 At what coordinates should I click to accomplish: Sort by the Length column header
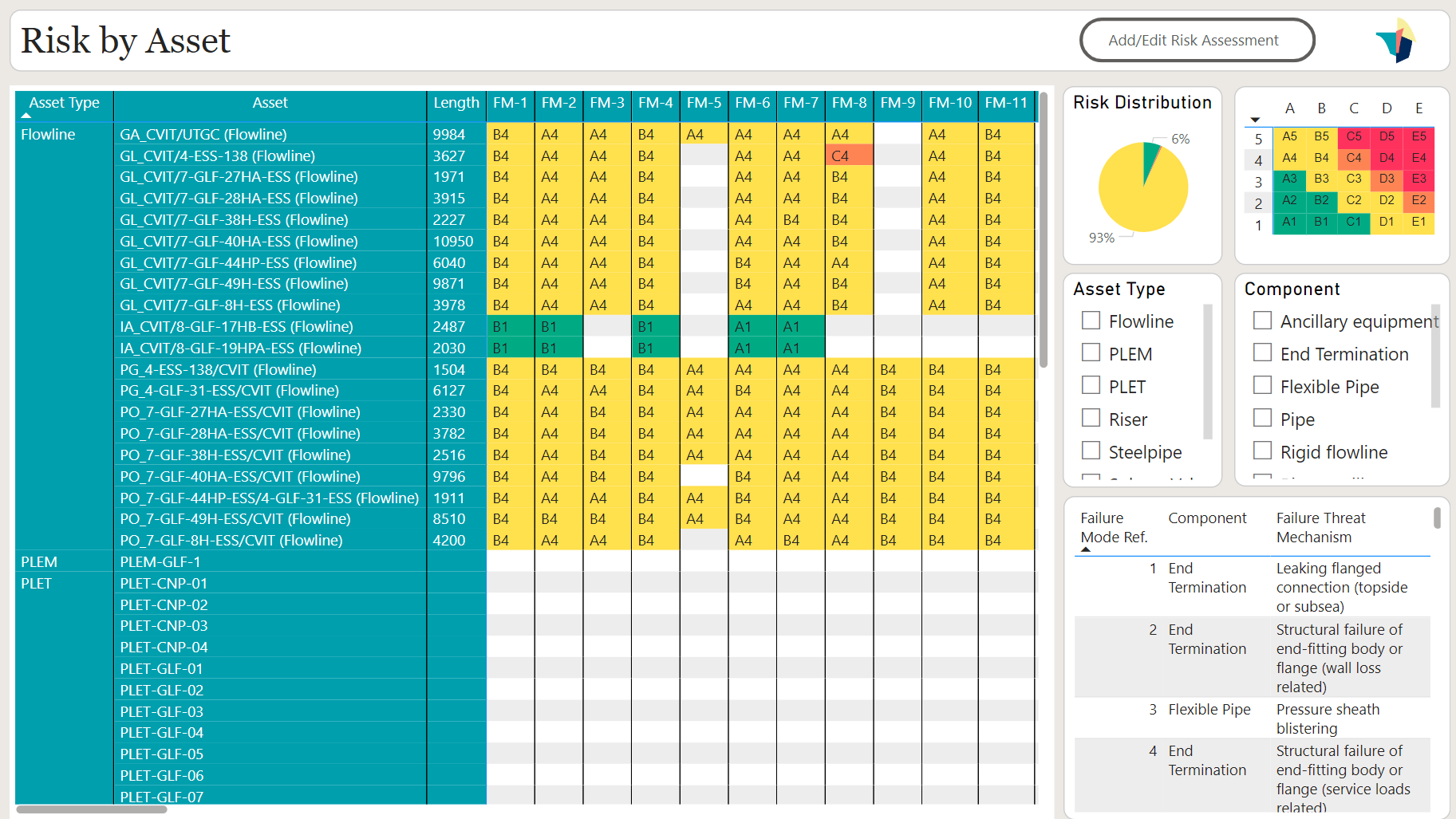pos(456,103)
